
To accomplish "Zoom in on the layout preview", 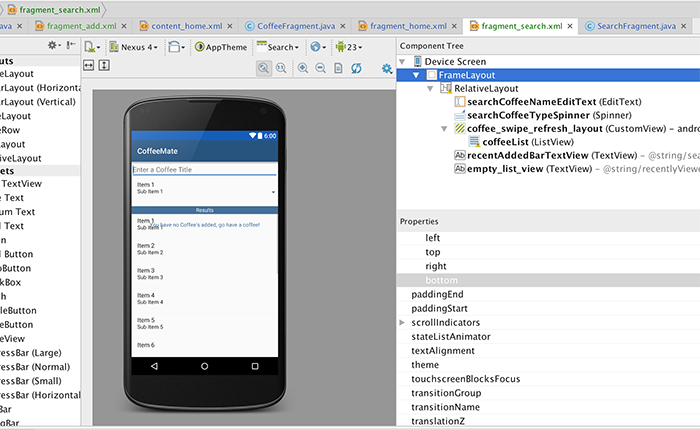I will [x=303, y=68].
